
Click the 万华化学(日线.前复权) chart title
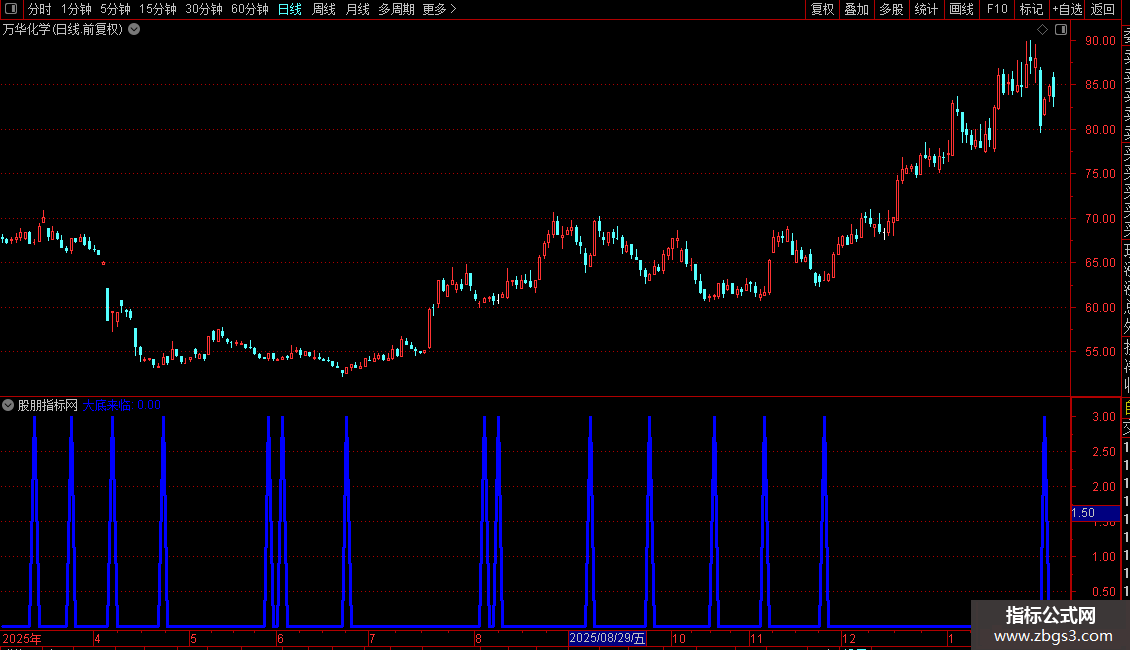pyautogui.click(x=63, y=30)
